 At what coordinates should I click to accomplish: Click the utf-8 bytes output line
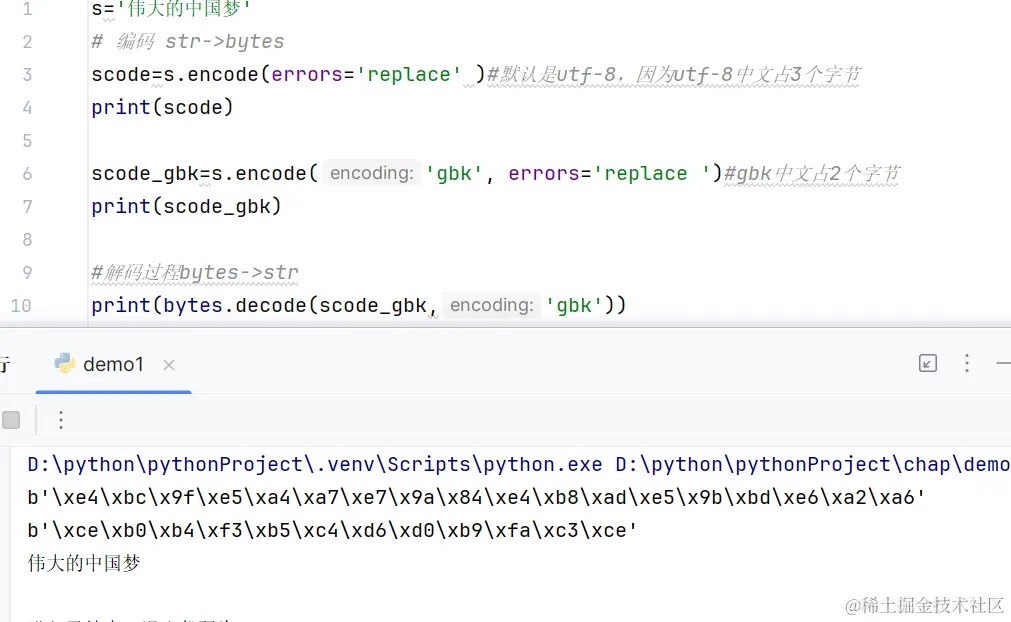pyautogui.click(x=476, y=498)
